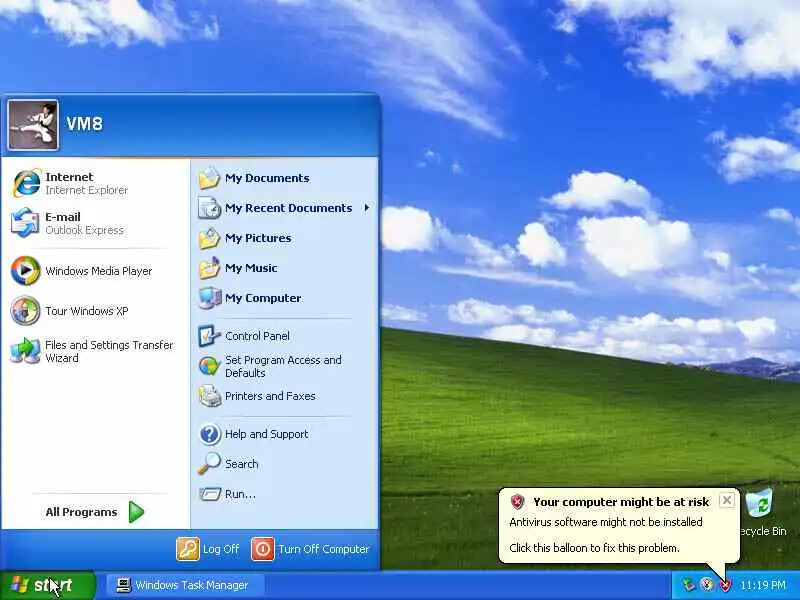
Task: Click the Tour Windows XP icon
Action: [26, 311]
